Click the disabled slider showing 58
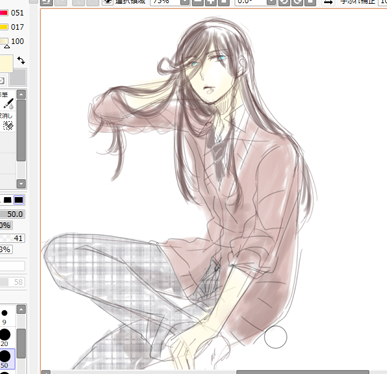This screenshot has height=374, width=387. pos(12,282)
